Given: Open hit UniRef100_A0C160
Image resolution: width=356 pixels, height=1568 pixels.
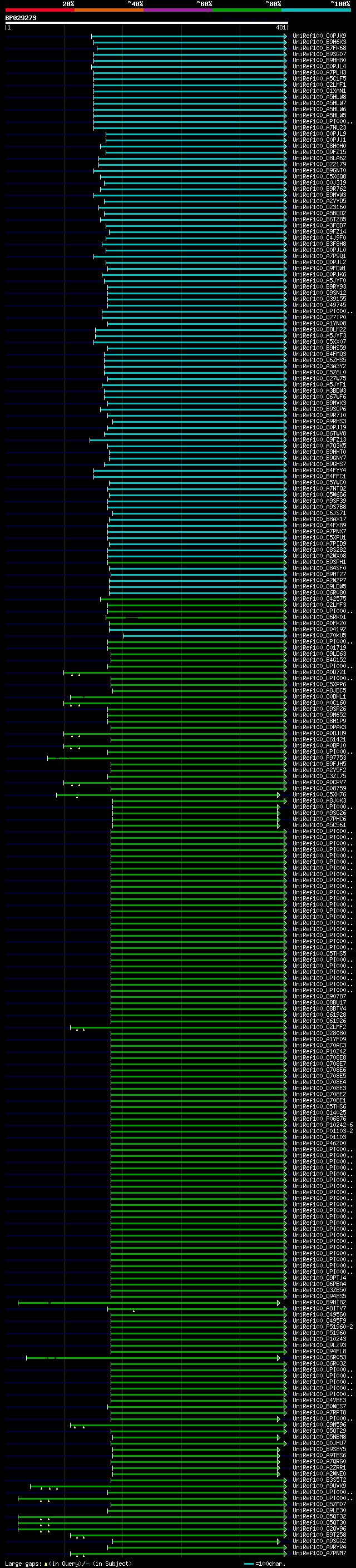Looking at the screenshot, I should click(x=319, y=703).
